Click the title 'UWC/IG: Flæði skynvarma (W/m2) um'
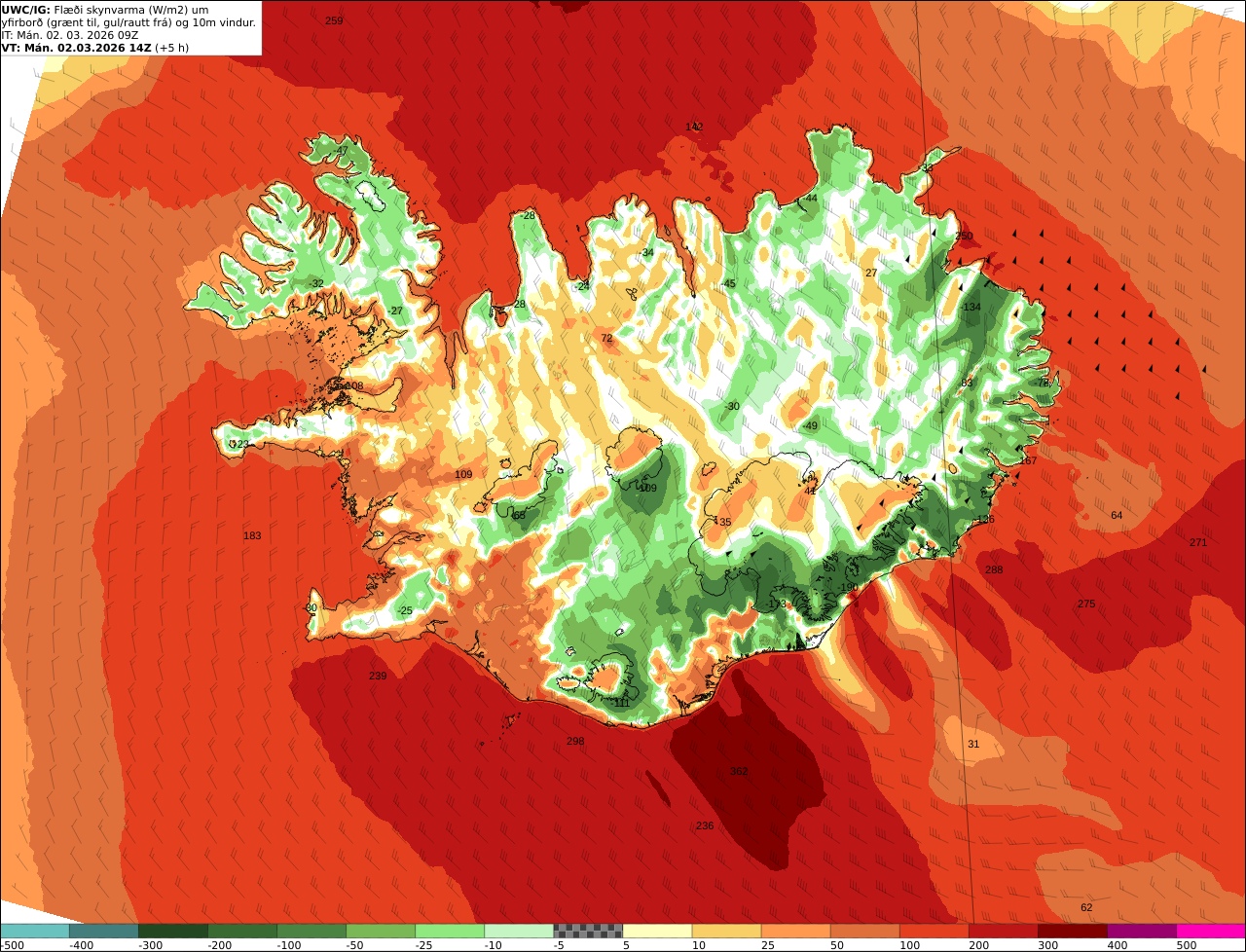The height and width of the screenshot is (952, 1246). [x=105, y=10]
